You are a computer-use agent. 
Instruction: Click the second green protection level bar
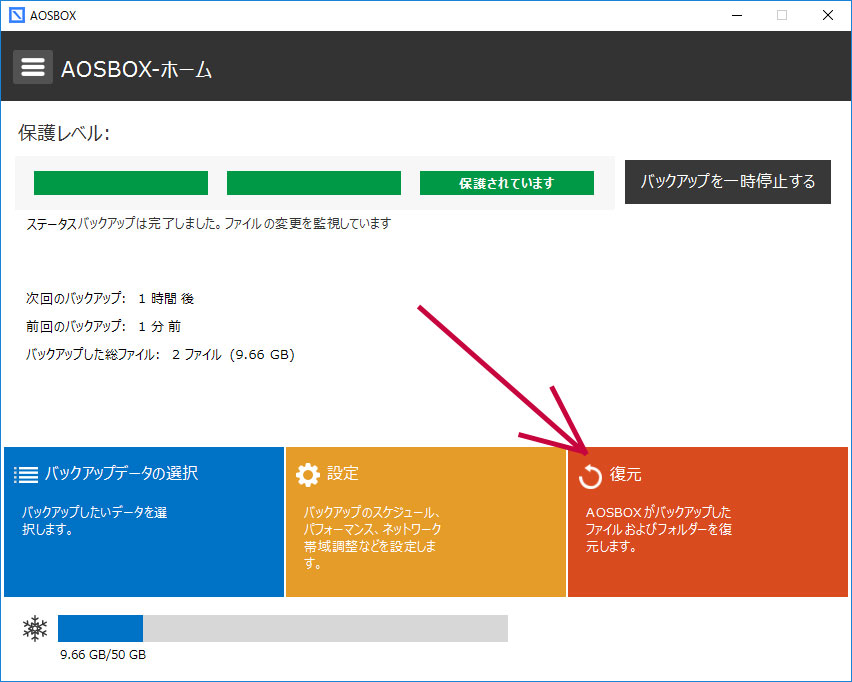pyautogui.click(x=314, y=183)
